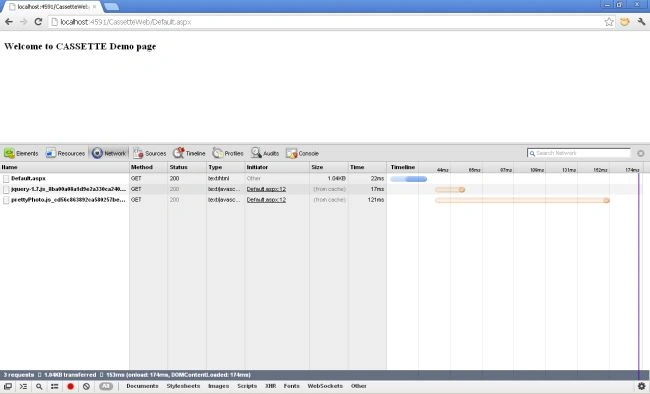Filter requests by Scripts

247,386
